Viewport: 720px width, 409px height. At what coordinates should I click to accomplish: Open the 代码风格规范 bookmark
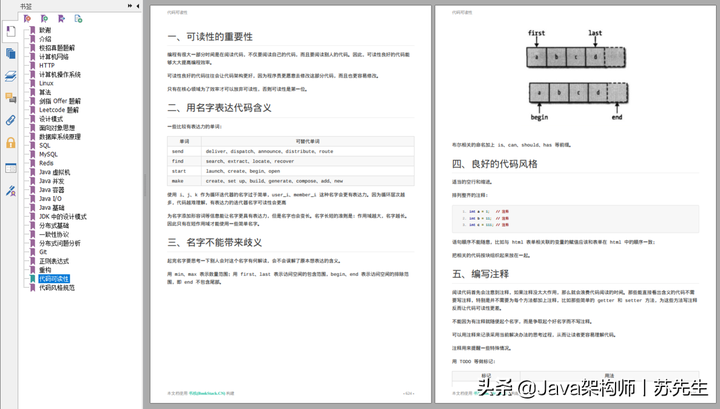56,288
